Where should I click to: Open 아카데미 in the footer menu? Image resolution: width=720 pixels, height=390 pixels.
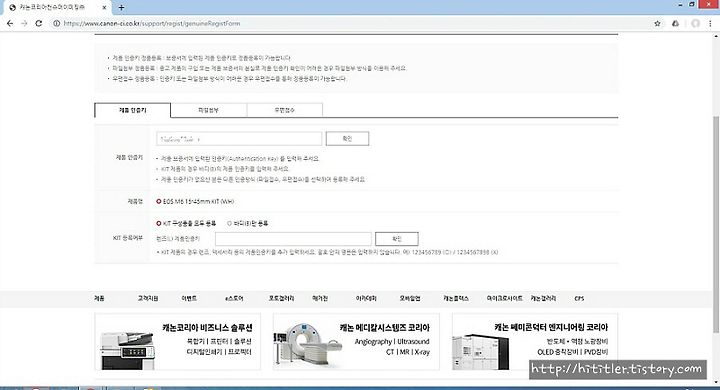click(366, 299)
